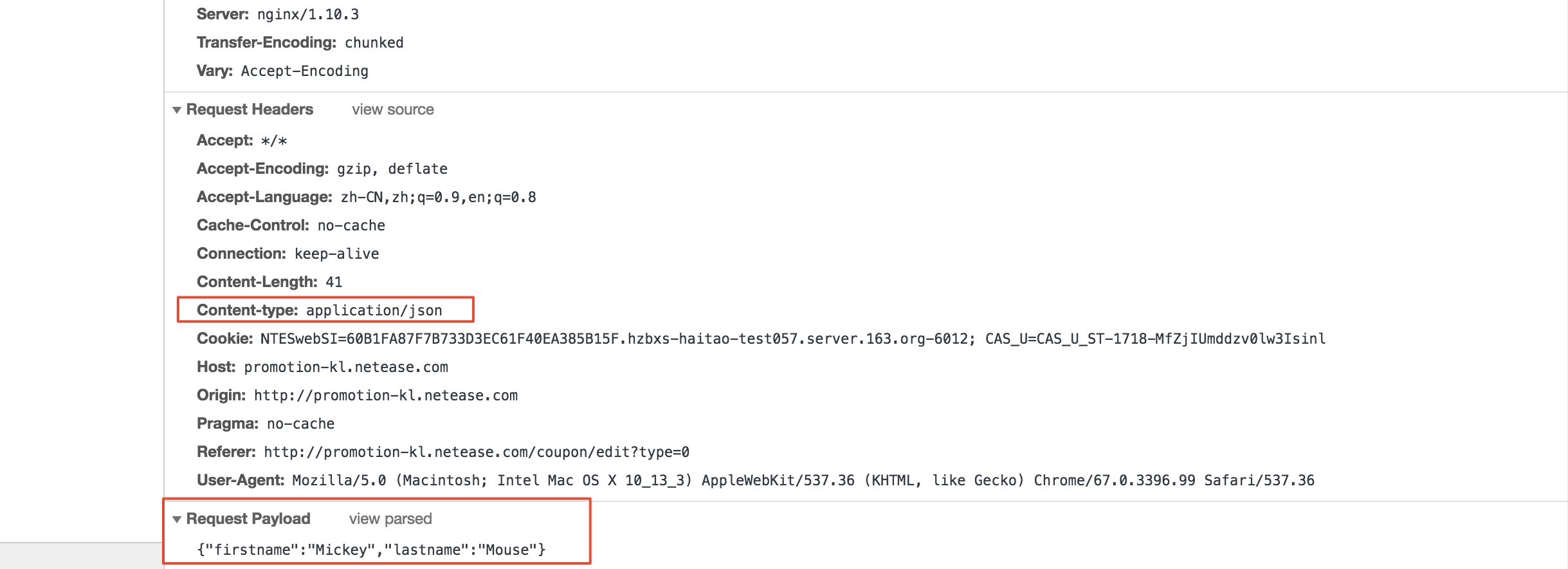
Task: Select the Request Headers section title
Action: click(250, 109)
